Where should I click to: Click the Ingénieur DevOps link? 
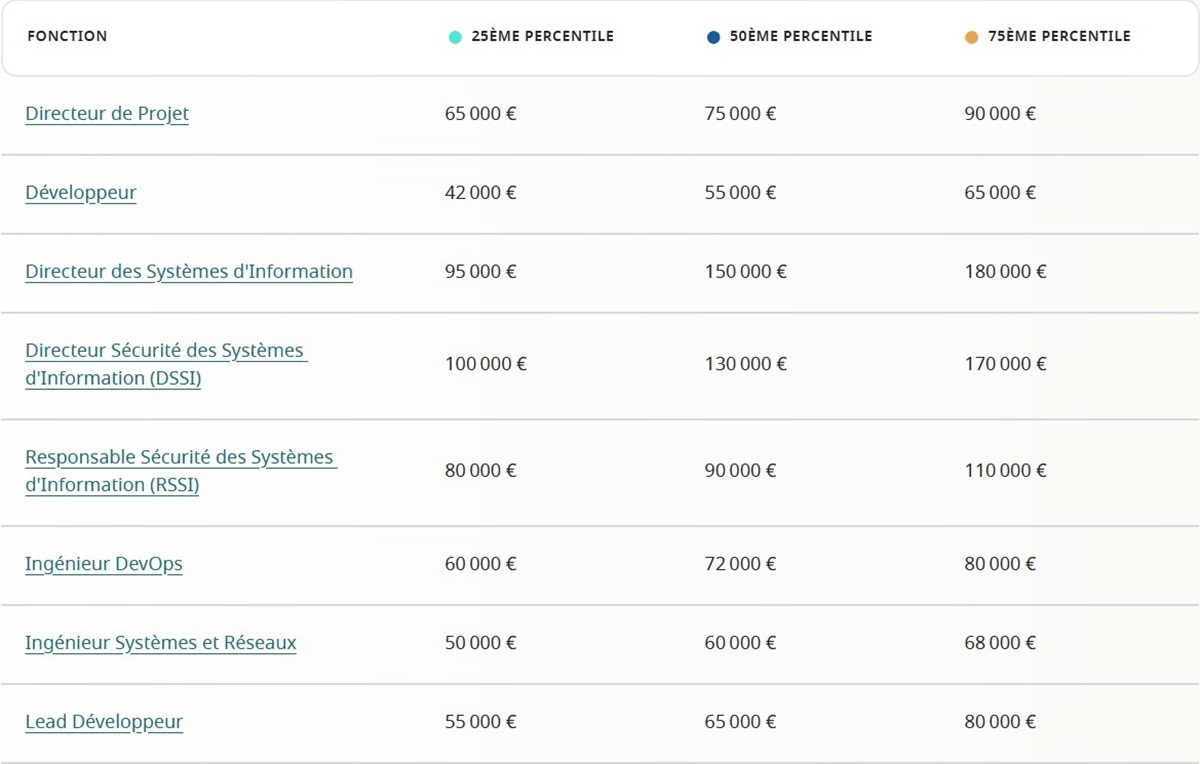coord(104,564)
